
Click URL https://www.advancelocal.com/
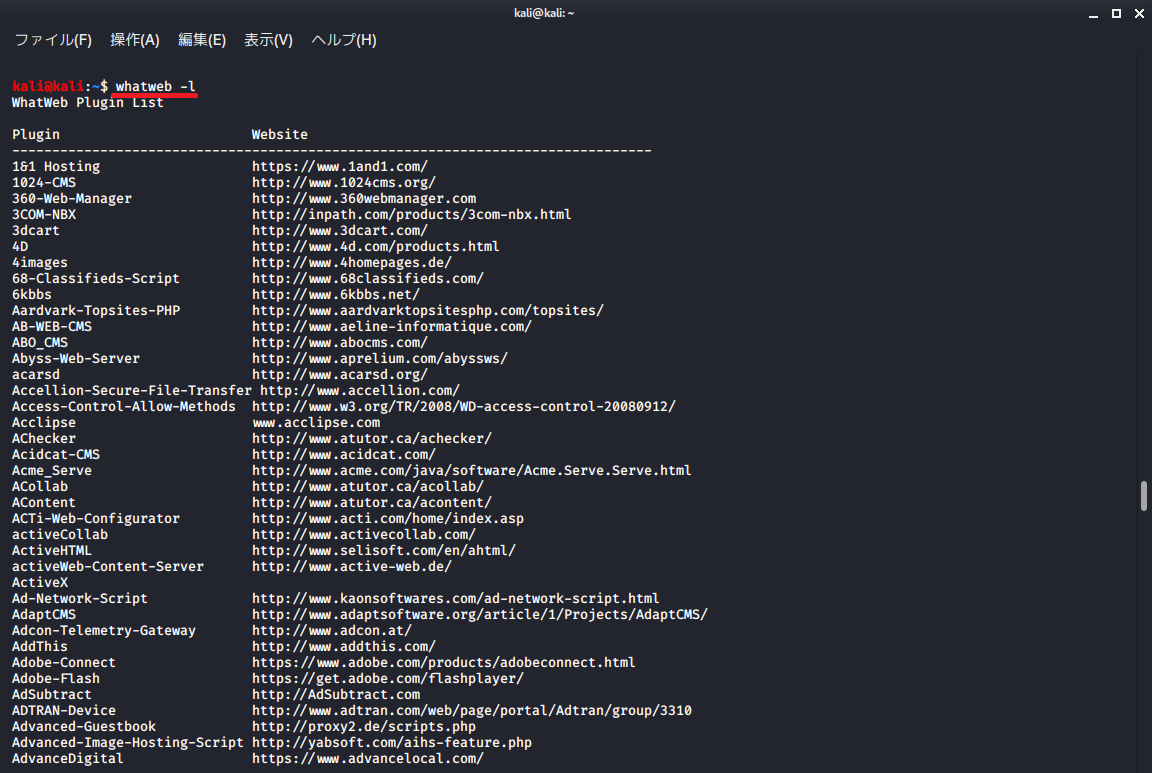pyautogui.click(x=367, y=759)
